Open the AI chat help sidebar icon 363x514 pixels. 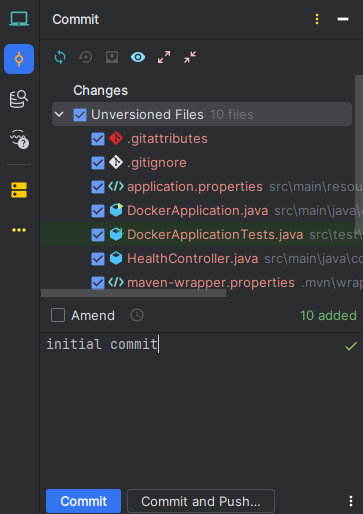point(19,139)
